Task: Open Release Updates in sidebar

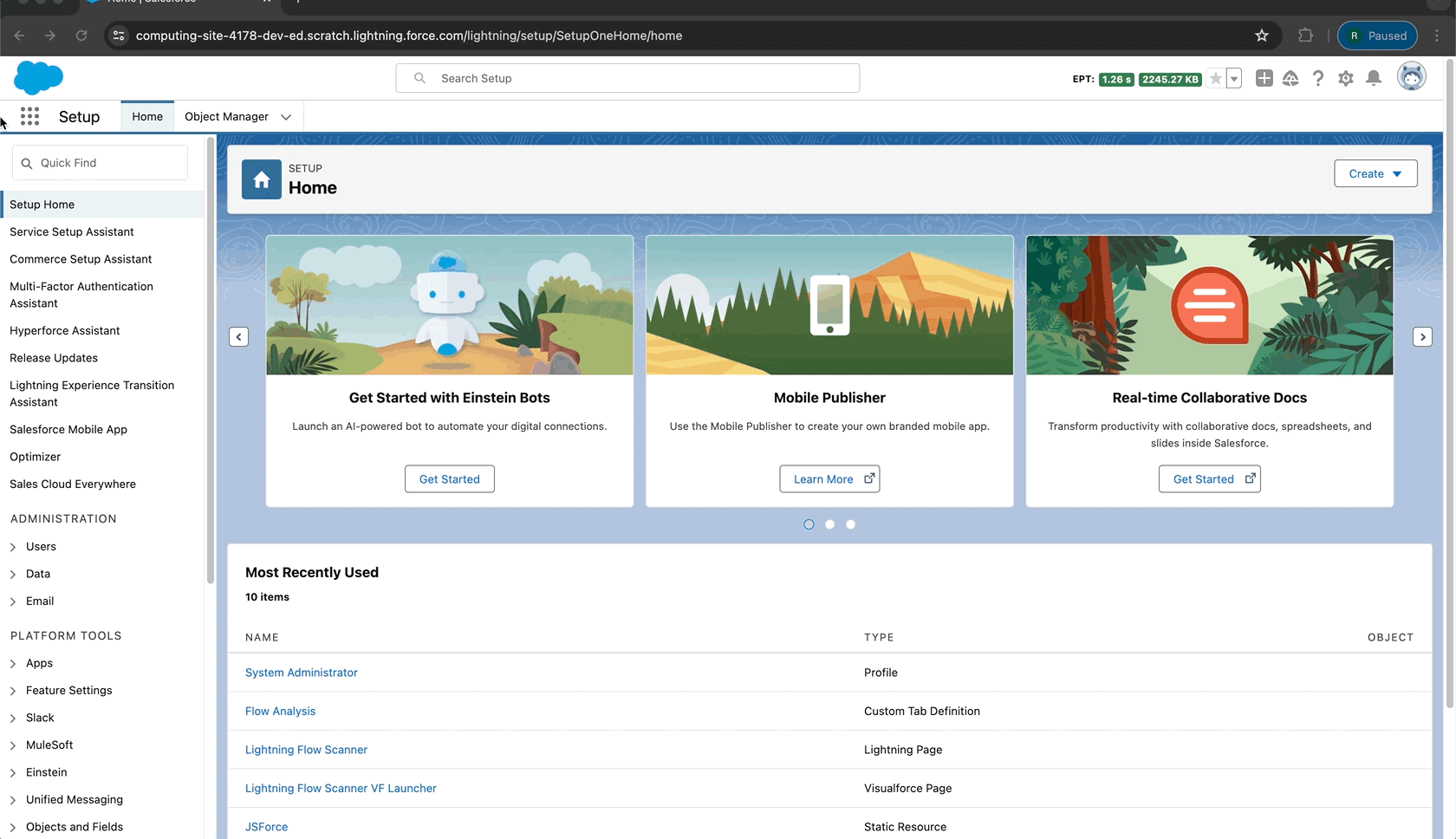Action: [x=54, y=358]
